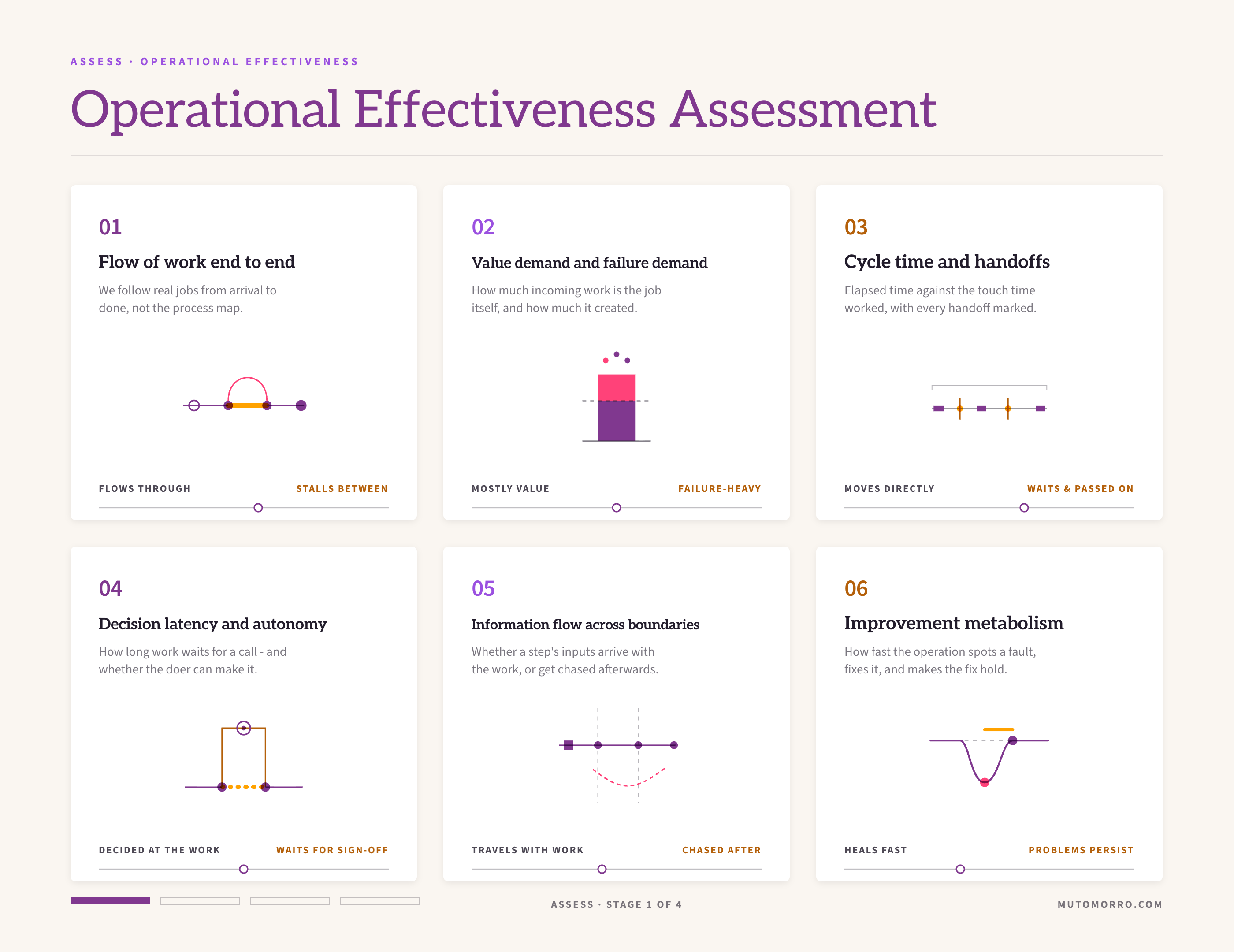Select the second stage progress segment
Viewport: 1234px width, 952px height.
[200, 900]
